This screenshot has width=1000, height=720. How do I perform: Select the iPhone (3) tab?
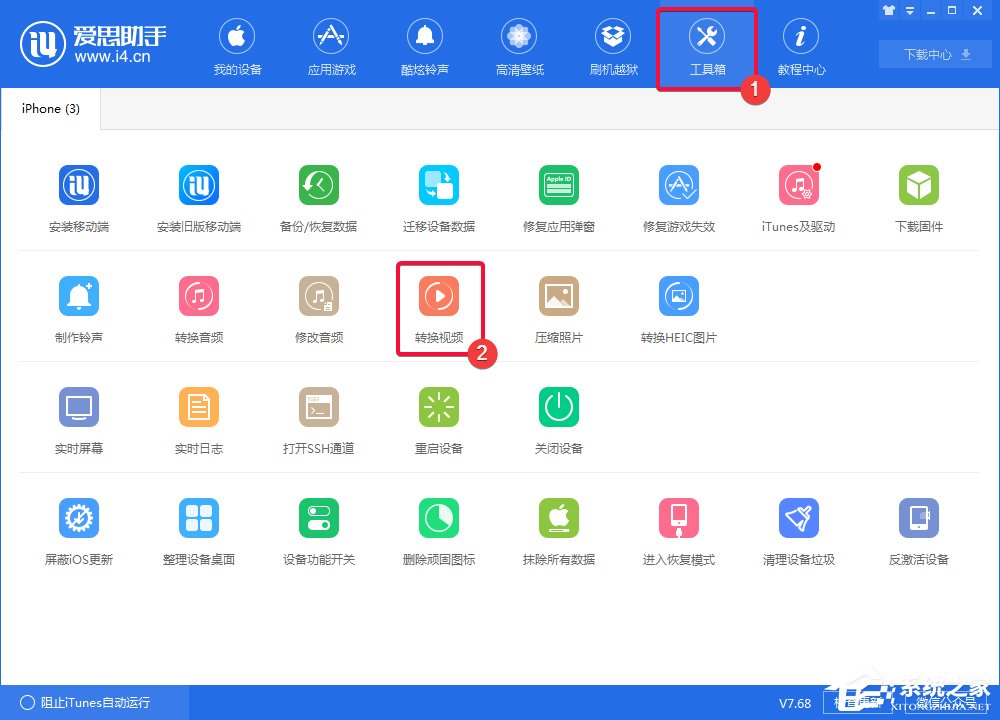(50, 108)
